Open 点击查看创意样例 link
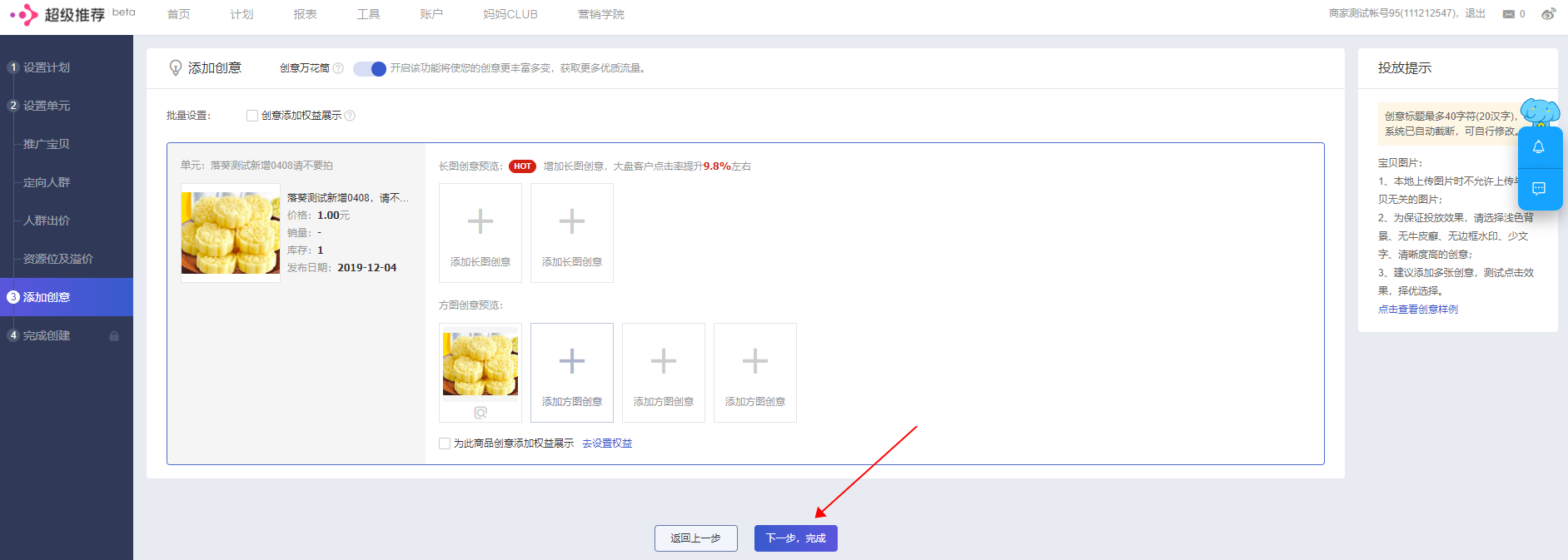The image size is (1568, 560). 1418,310
